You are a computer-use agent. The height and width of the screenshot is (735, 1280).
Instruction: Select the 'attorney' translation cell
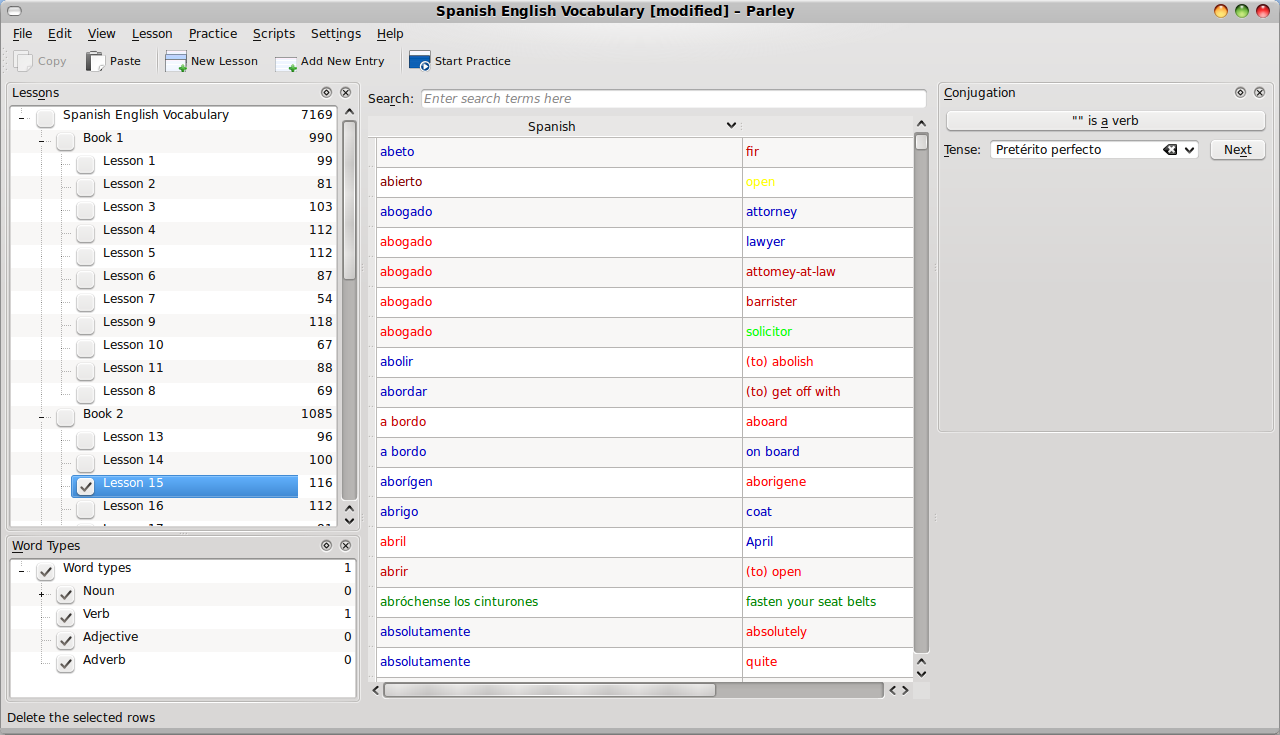tap(828, 212)
